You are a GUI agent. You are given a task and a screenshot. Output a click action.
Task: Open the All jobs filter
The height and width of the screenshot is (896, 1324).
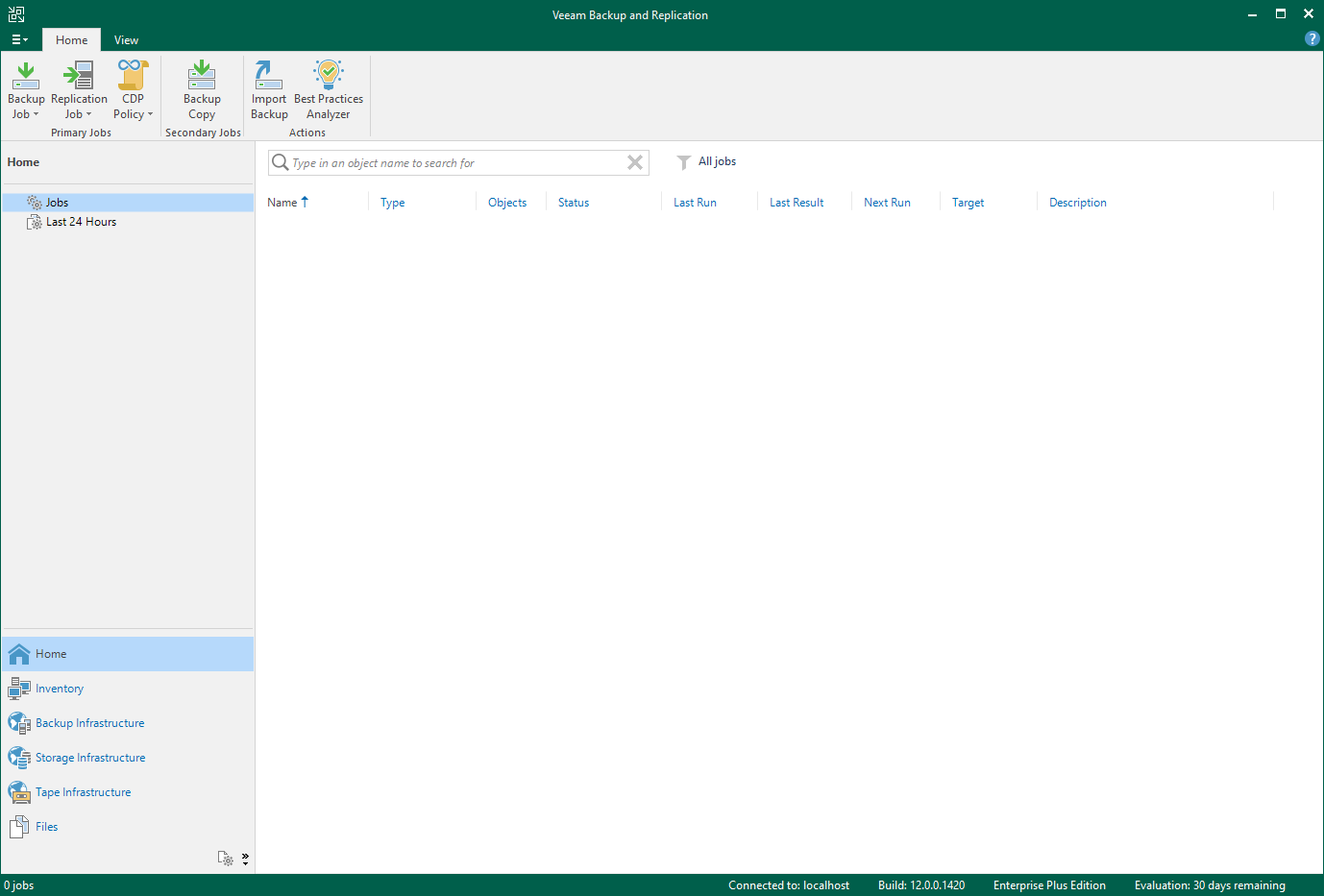tap(706, 161)
